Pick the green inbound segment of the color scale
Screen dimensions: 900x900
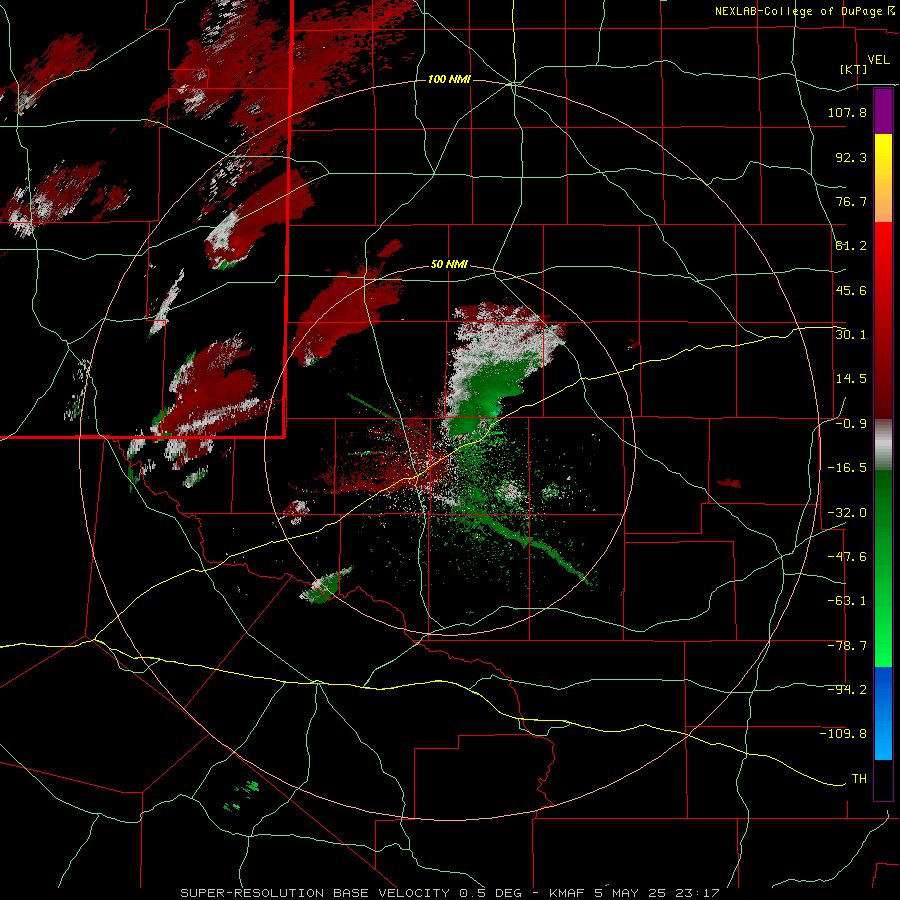[883, 568]
